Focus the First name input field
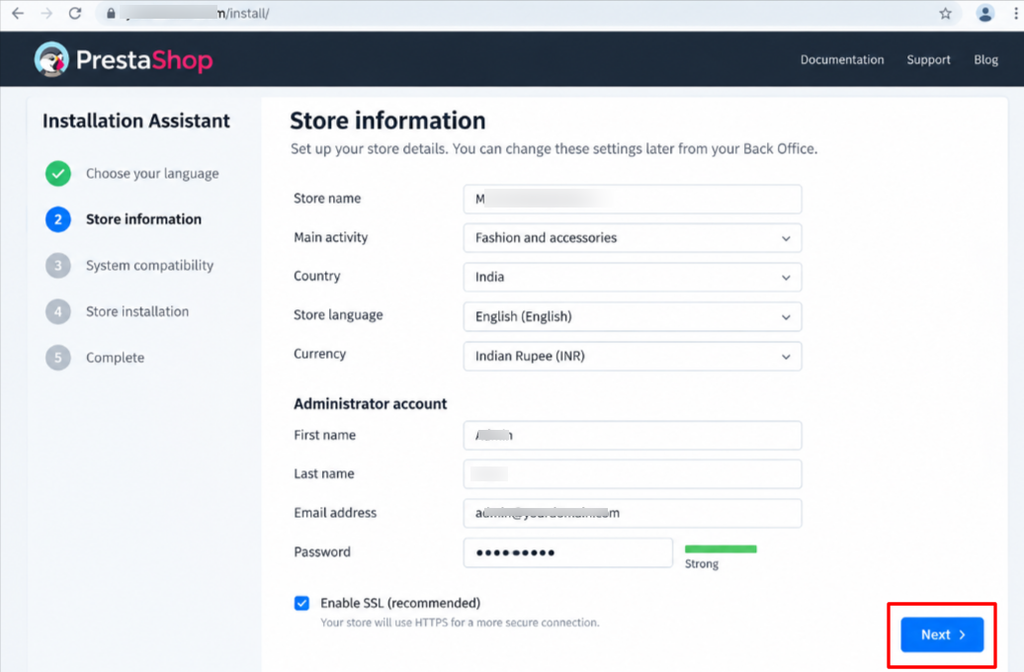Screen dimensions: 1024x672 coord(632,436)
